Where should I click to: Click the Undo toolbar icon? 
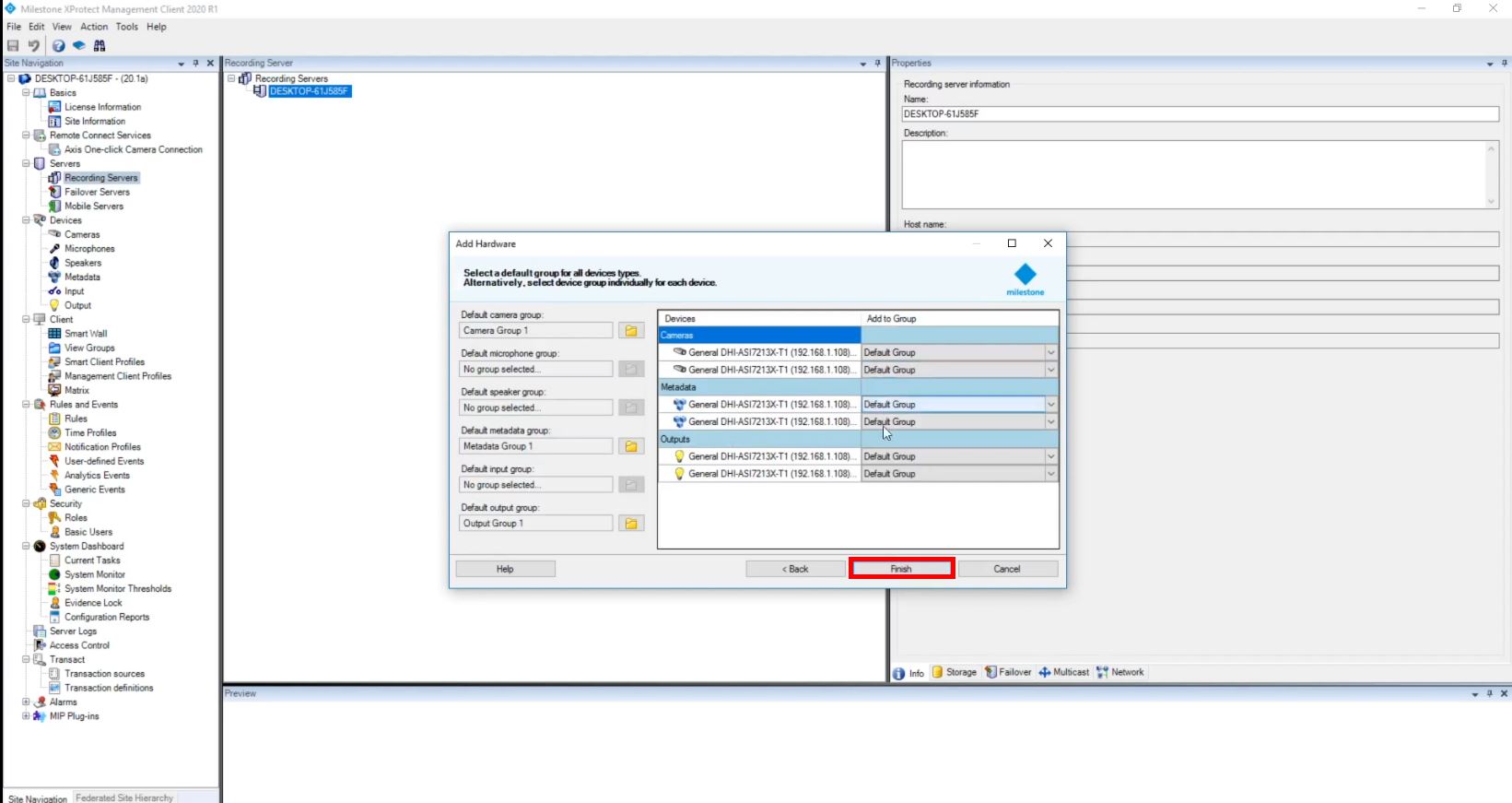pyautogui.click(x=33, y=45)
